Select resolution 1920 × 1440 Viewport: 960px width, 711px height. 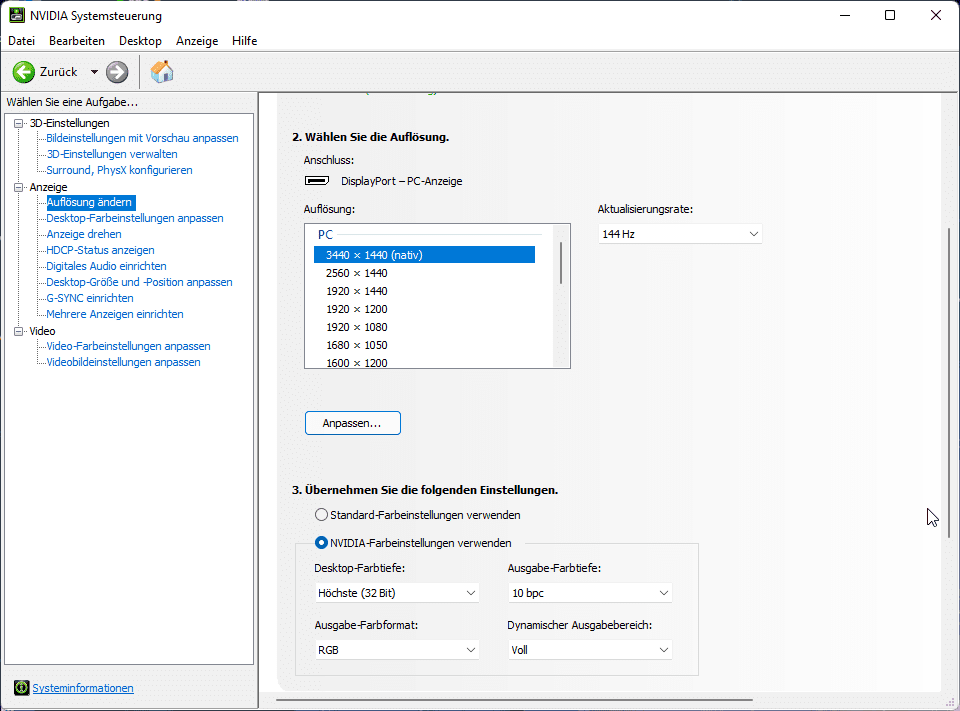(357, 291)
